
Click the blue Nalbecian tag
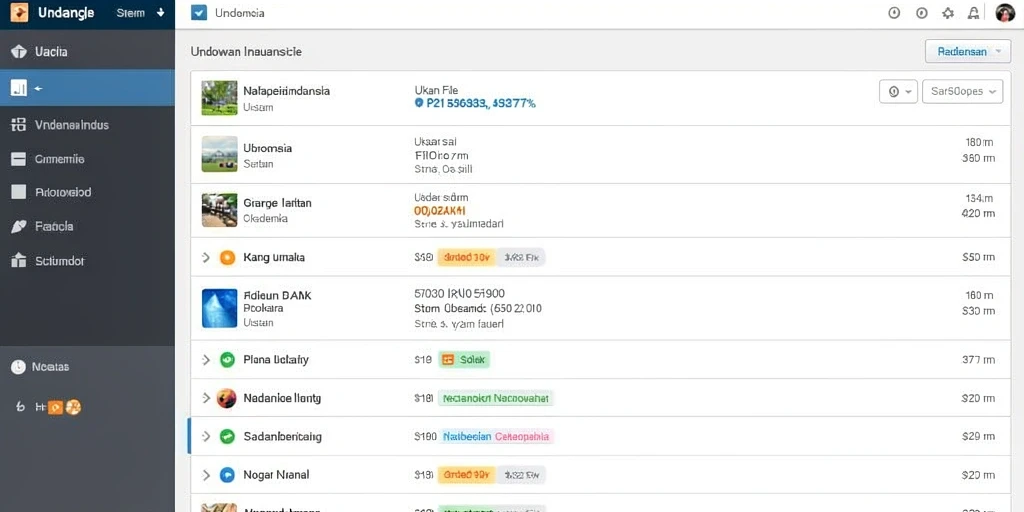click(x=466, y=436)
